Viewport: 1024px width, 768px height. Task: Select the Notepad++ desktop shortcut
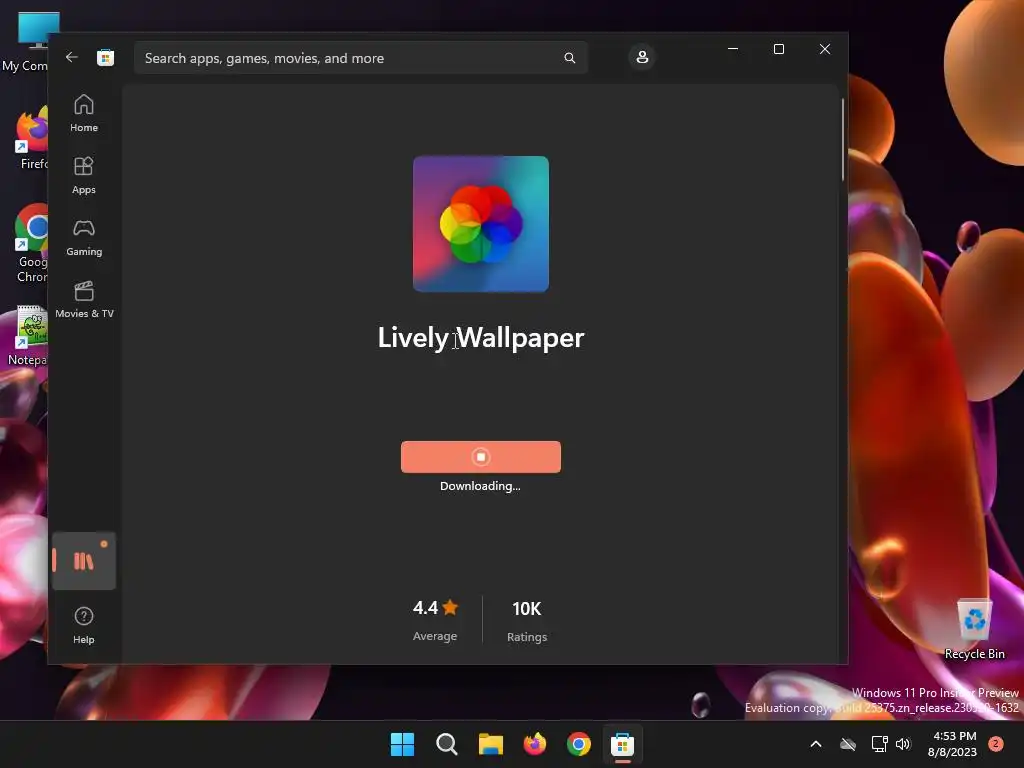(x=27, y=335)
